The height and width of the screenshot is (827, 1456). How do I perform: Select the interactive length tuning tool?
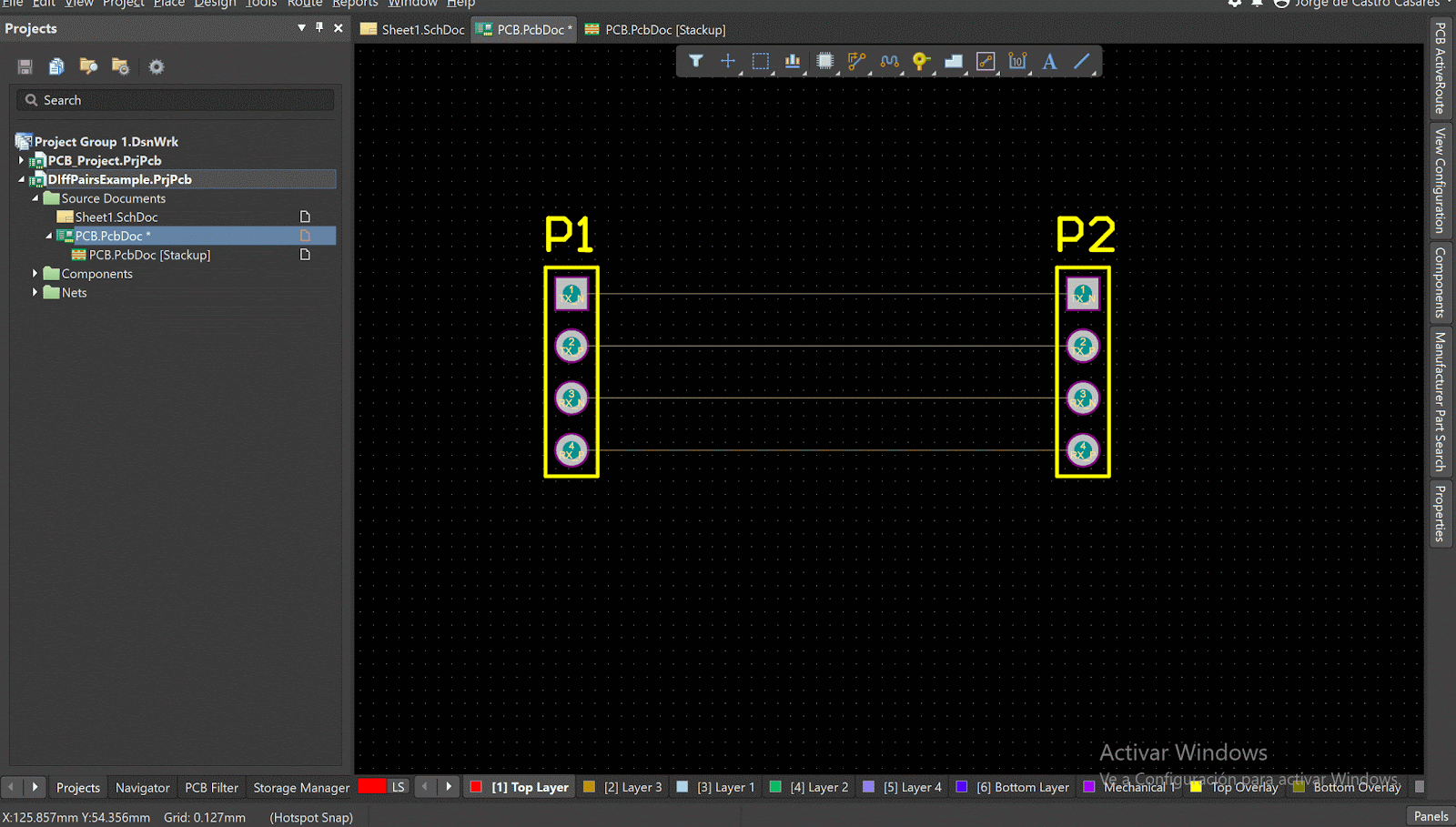click(889, 61)
